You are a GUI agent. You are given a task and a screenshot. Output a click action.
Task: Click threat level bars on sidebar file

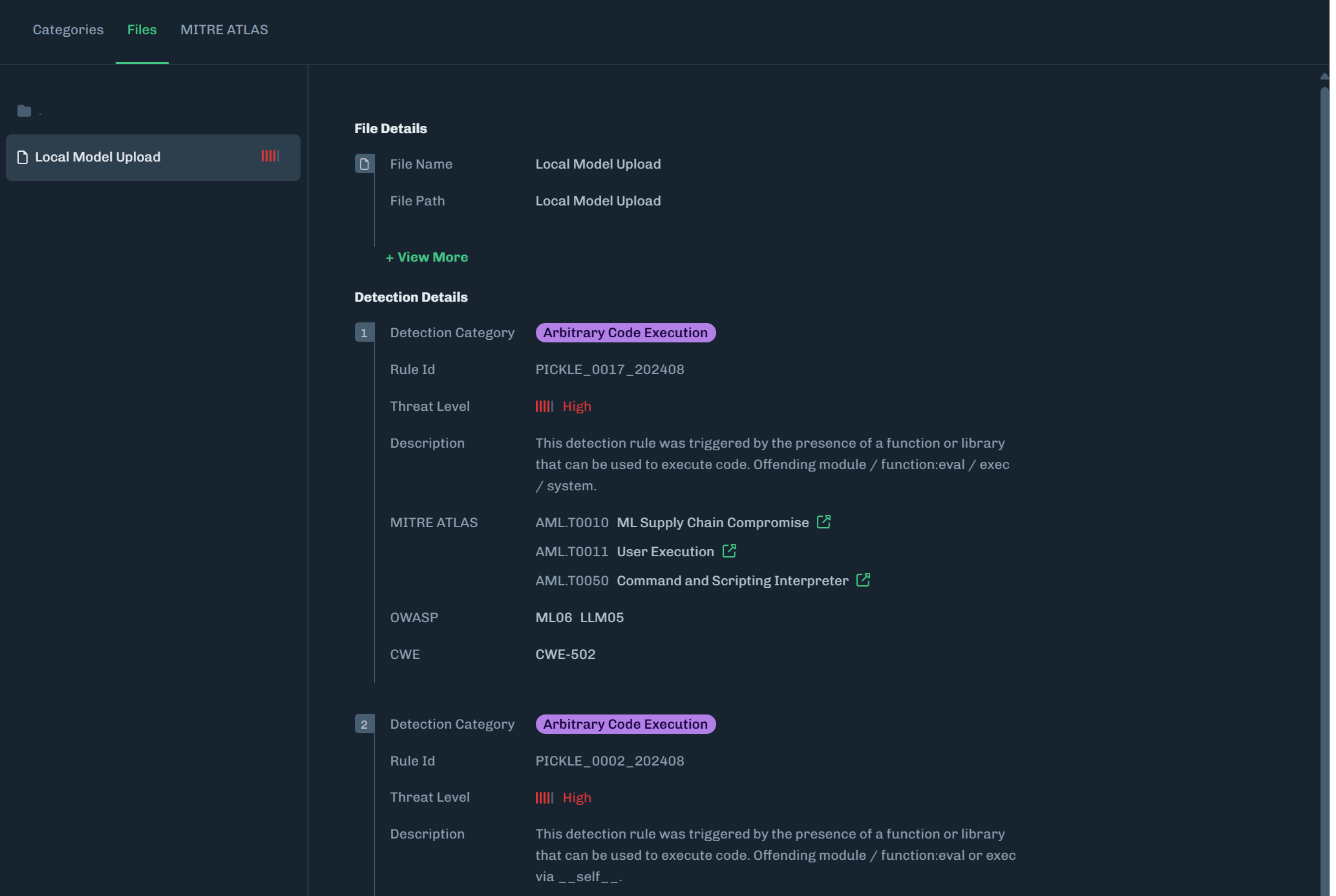270,156
